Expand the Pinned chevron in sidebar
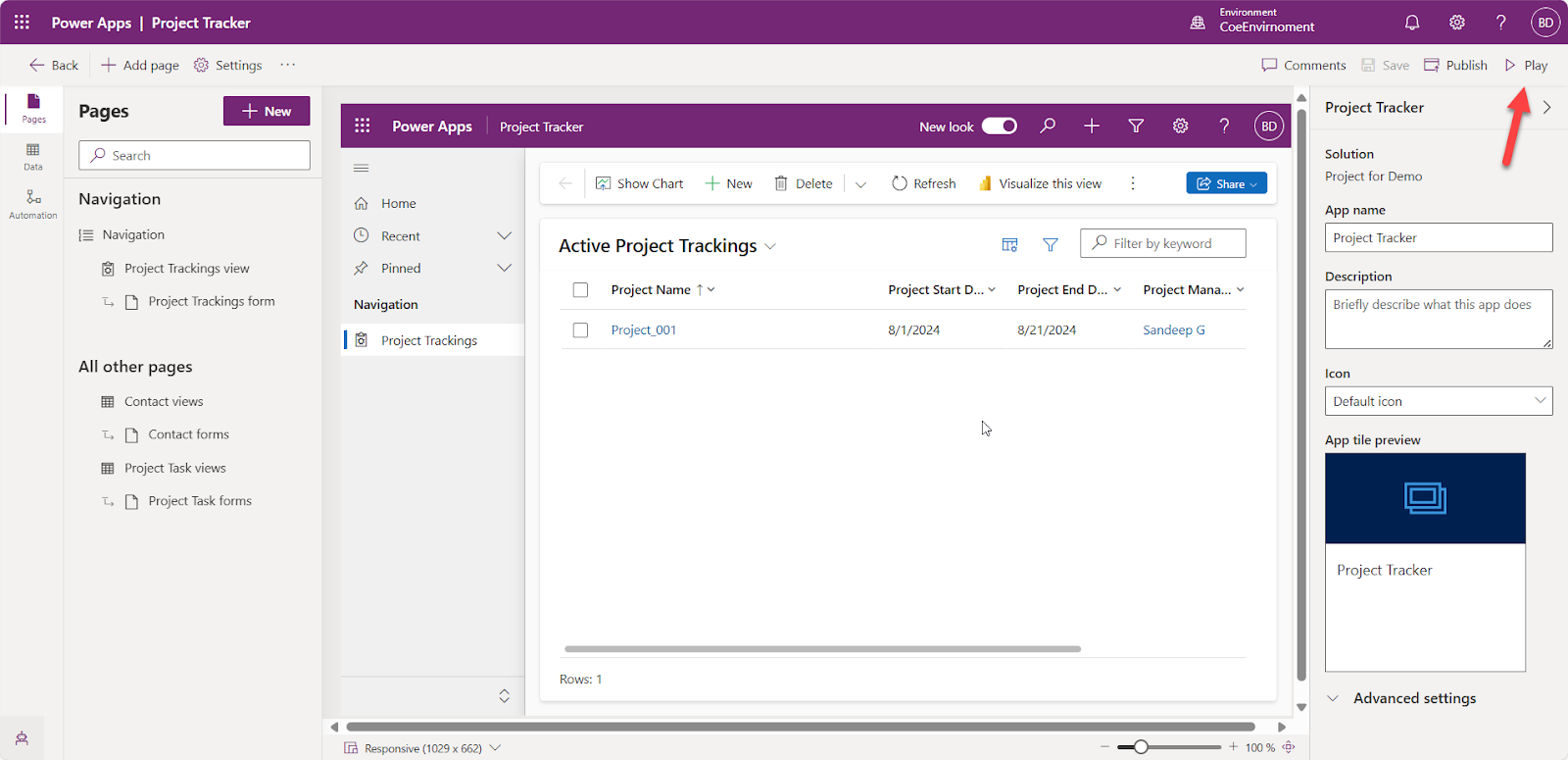The image size is (1568, 760). pyautogui.click(x=505, y=268)
